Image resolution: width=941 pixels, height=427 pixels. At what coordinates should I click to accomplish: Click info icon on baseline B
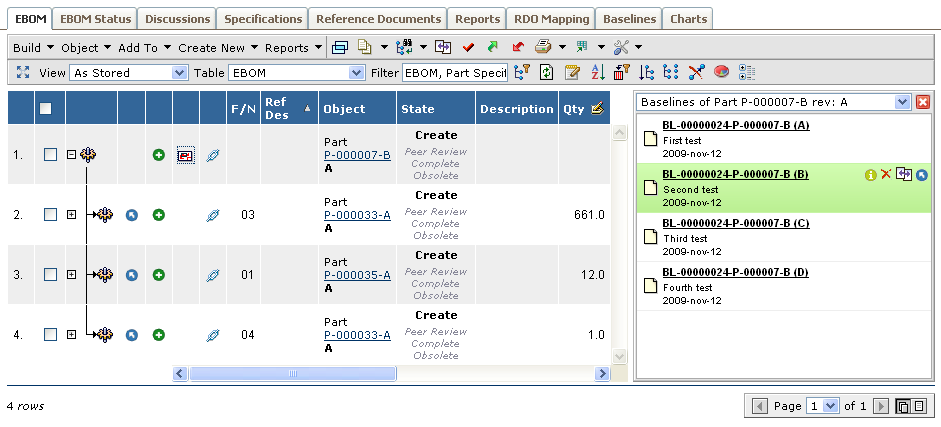click(x=870, y=175)
